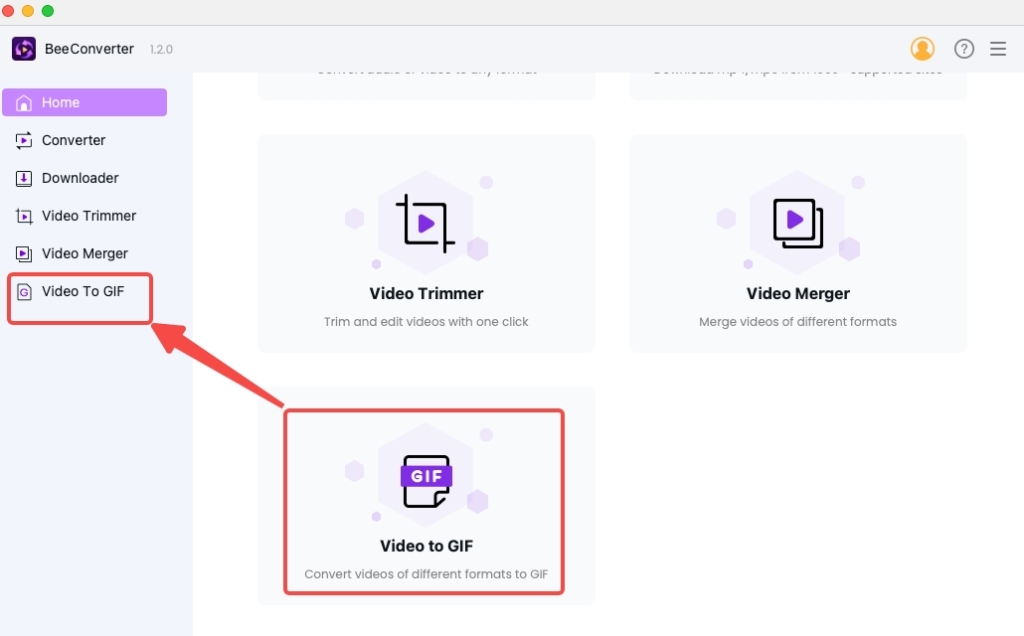Click the purple GIF badge icon
This screenshot has height=636, width=1024.
coord(426,475)
